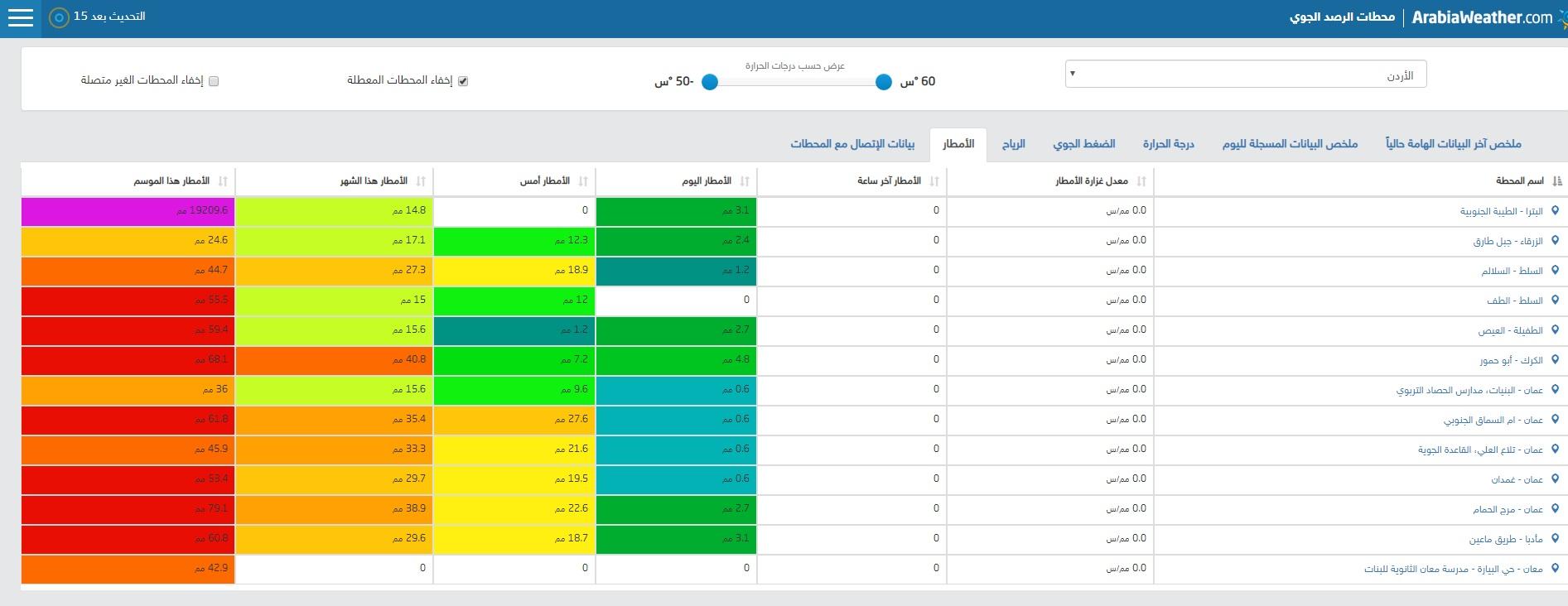
Task: Click map pin icon for الزرقاء - جبل طارق
Action: click(x=1555, y=241)
